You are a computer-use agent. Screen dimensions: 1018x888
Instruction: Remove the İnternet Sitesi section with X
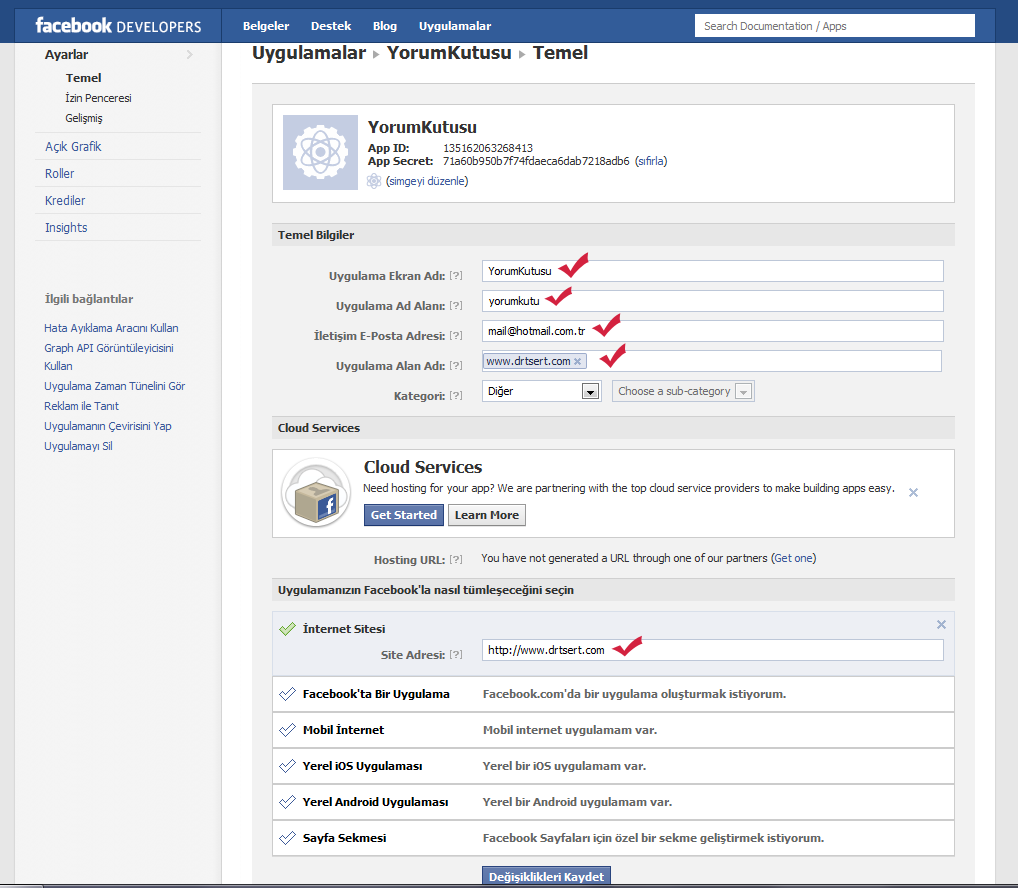tap(941, 624)
